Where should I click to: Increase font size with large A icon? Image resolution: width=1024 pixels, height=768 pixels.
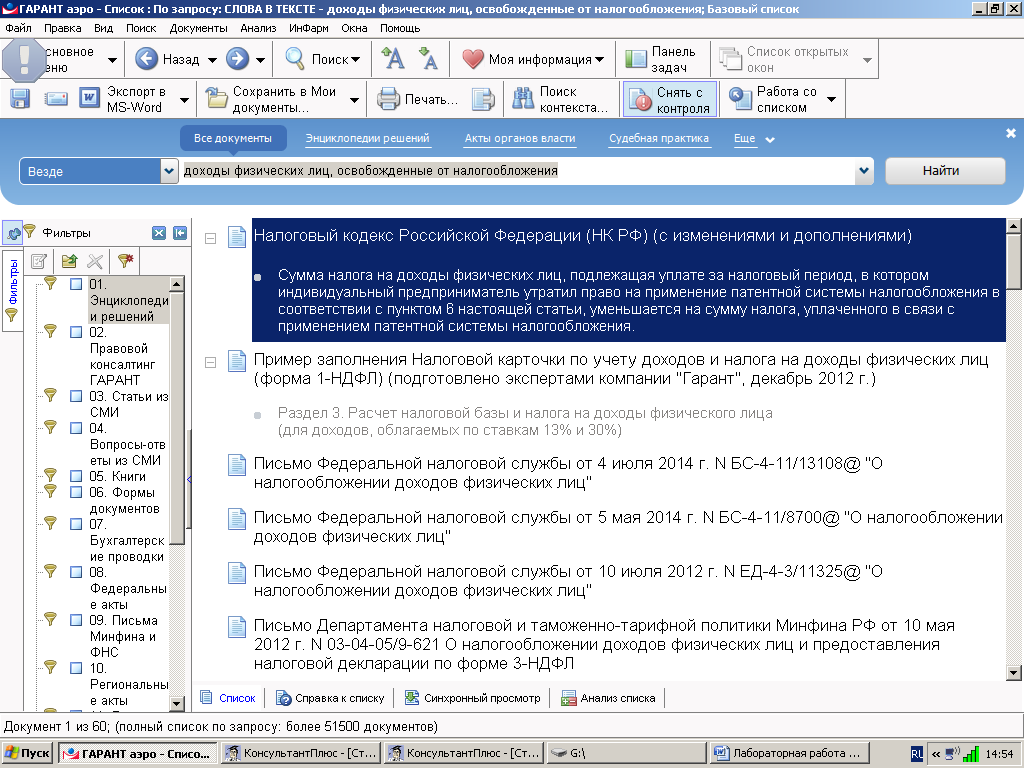click(392, 59)
